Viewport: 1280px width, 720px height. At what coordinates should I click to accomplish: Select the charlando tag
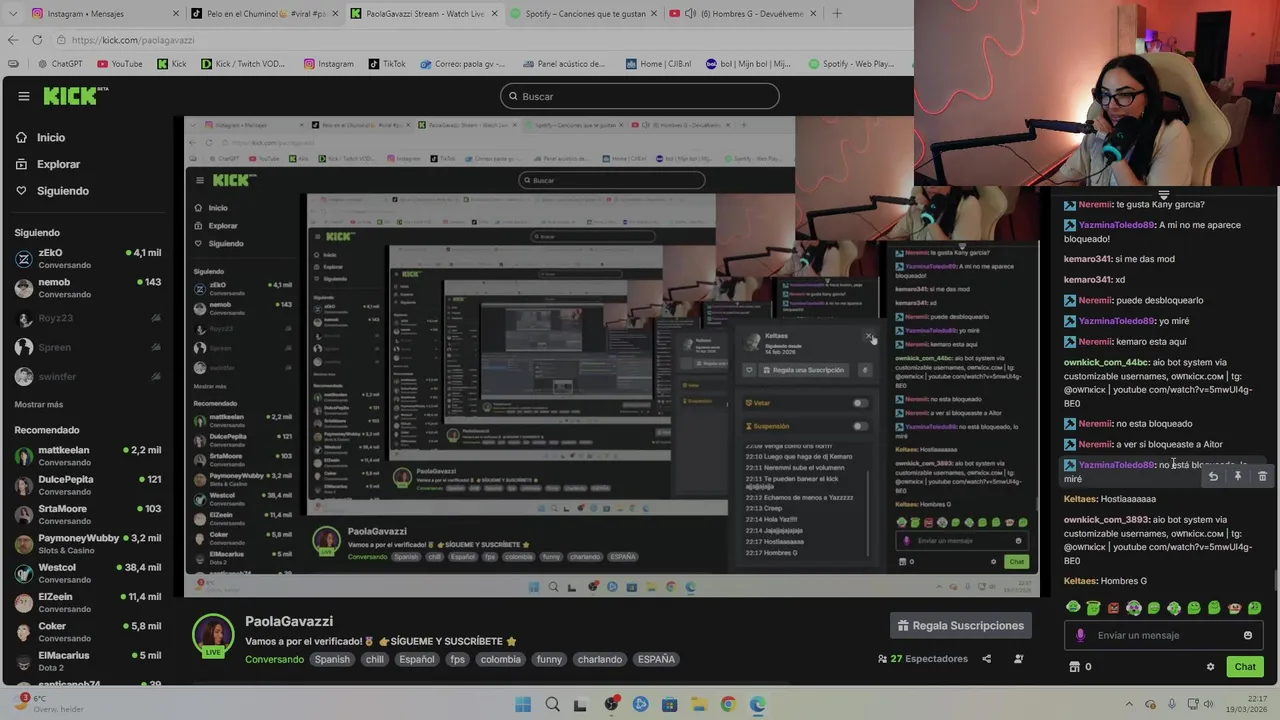[599, 659]
